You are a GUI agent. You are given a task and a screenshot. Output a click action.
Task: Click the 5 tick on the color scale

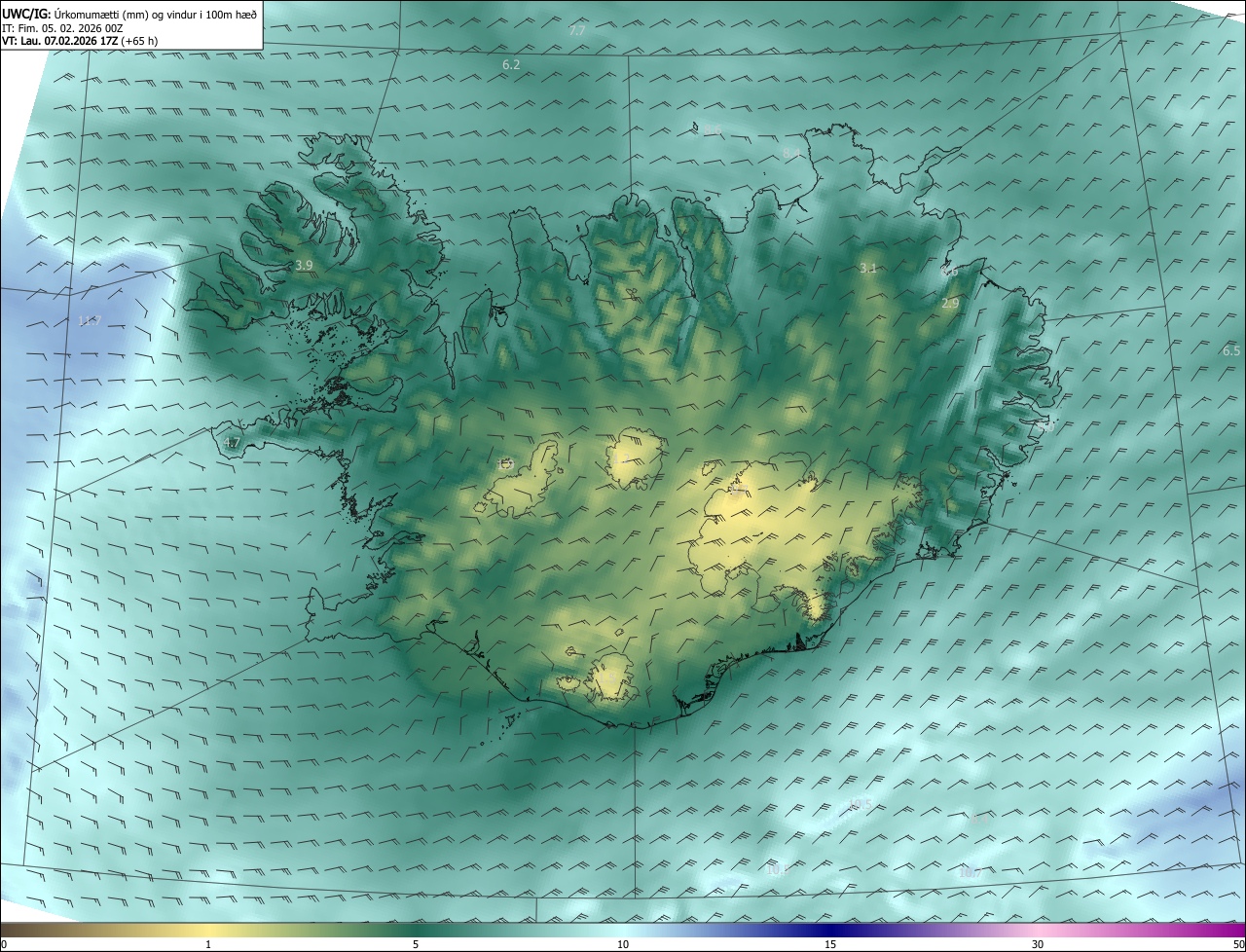tap(416, 944)
